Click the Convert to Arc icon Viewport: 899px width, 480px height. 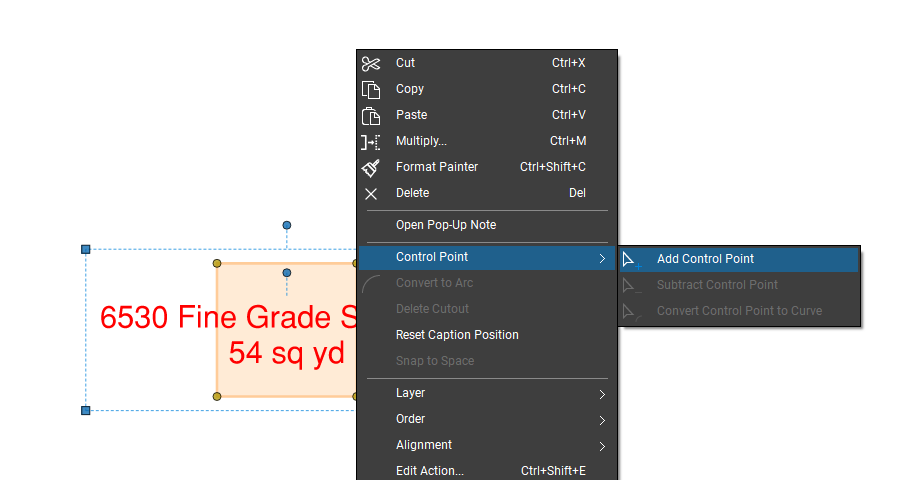coord(371,283)
